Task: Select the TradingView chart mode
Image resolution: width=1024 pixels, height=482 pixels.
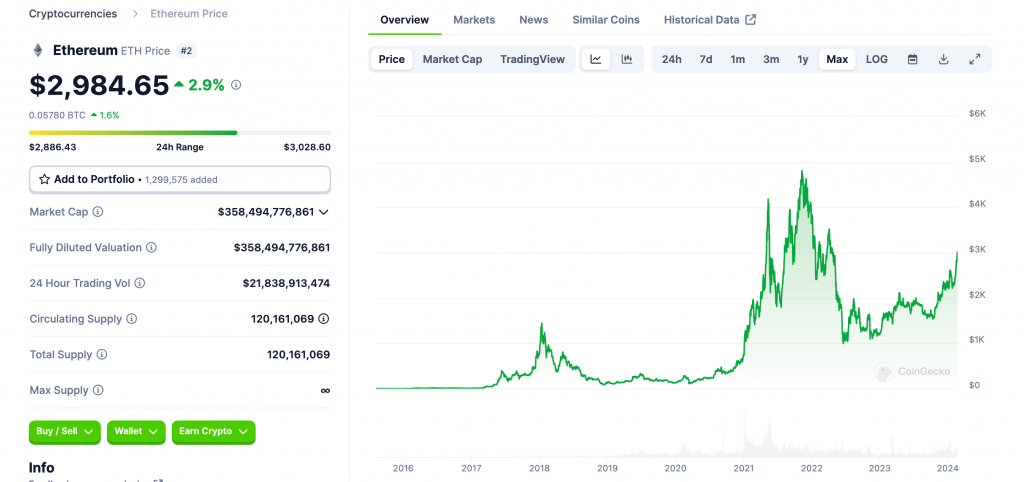Action: point(532,59)
